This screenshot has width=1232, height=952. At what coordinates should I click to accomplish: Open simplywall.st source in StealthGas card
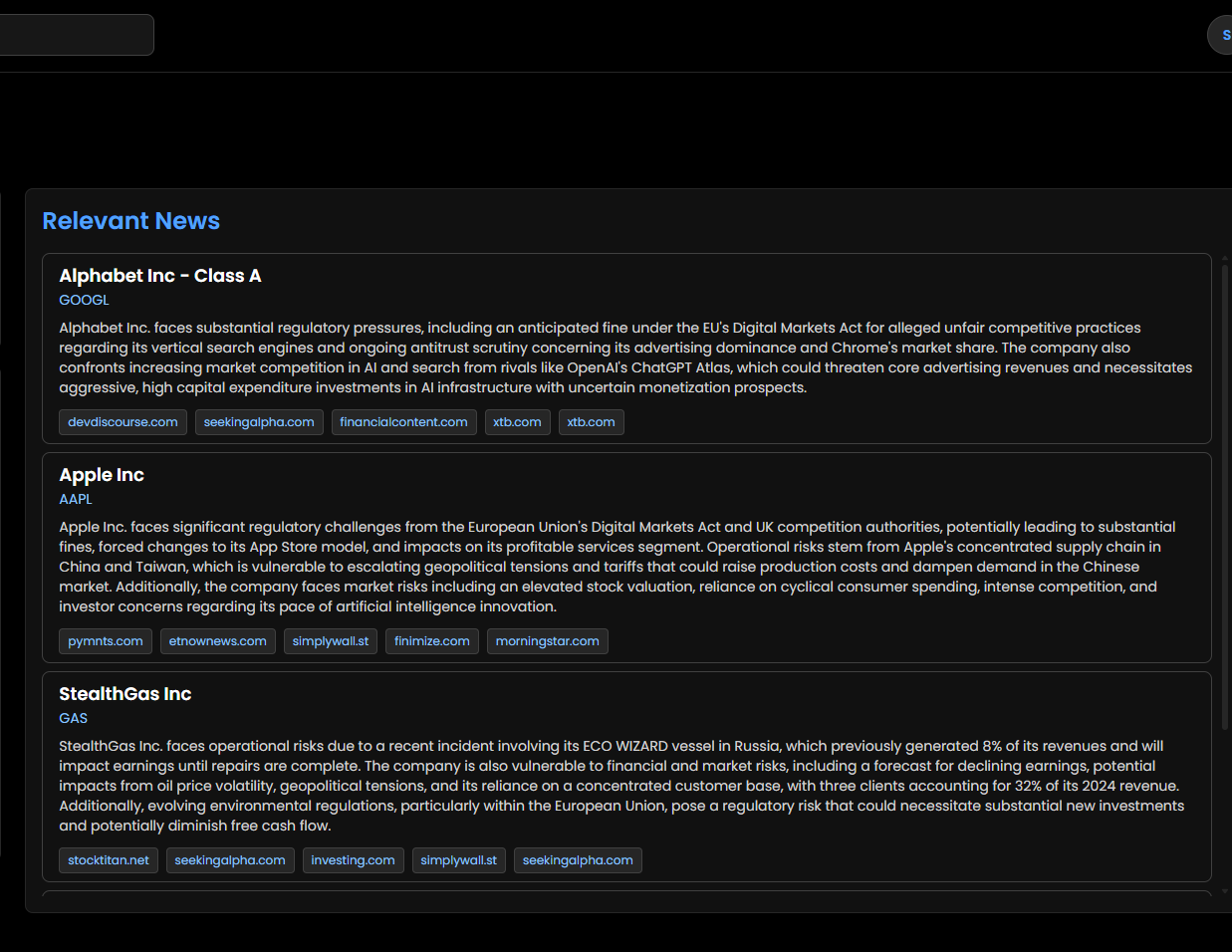[459, 860]
